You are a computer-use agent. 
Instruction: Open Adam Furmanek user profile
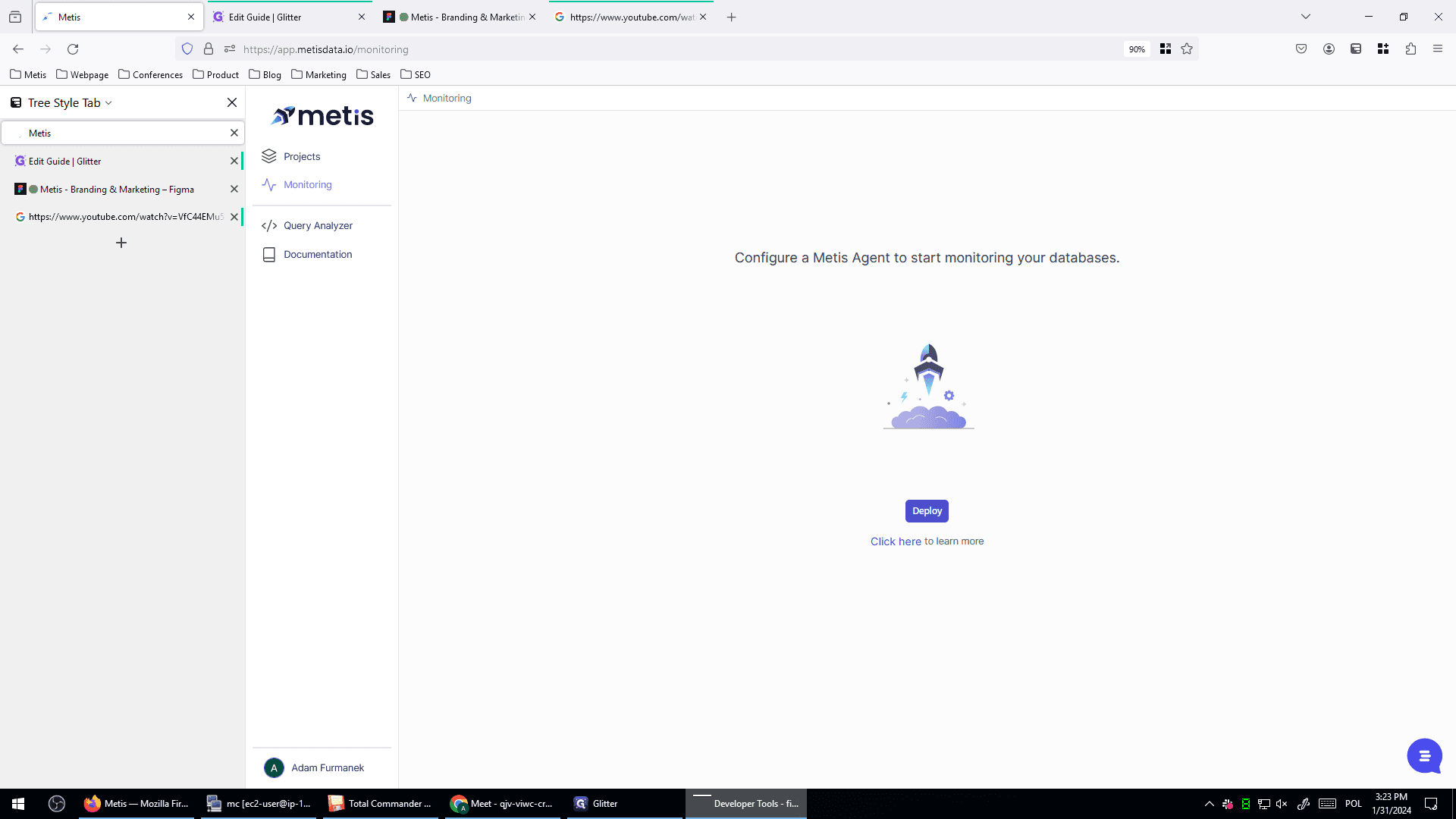coord(314,767)
